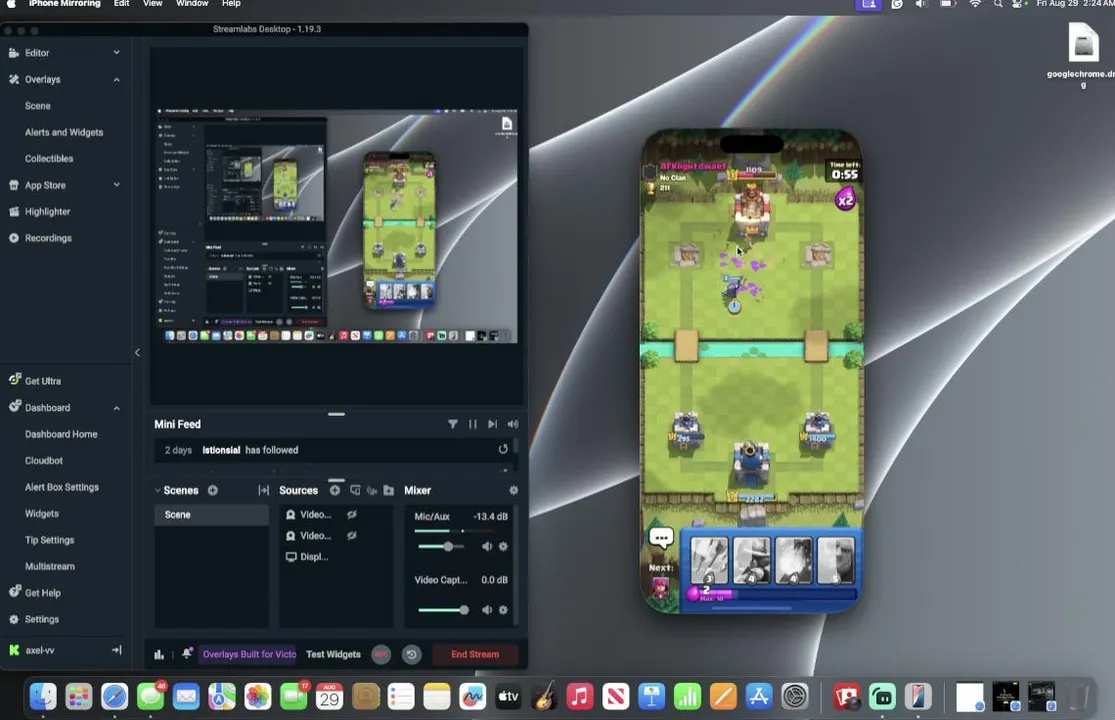Screen dimensions: 1115x720
Task: Skip to the next Mini Feed alert
Action: tap(493, 424)
